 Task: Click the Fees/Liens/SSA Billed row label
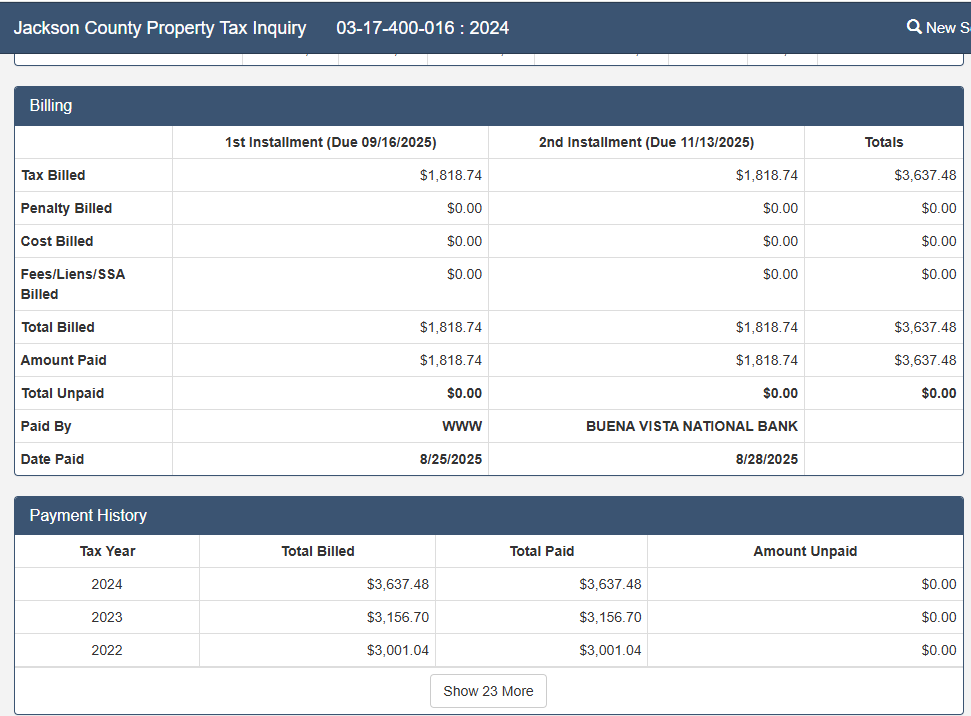coord(73,284)
